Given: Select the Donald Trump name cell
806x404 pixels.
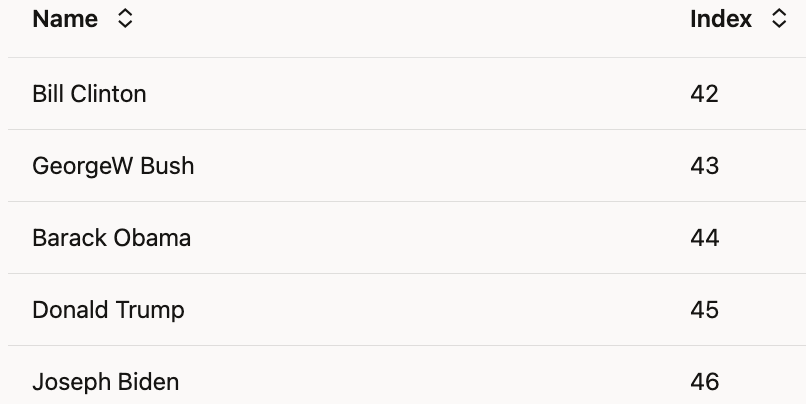Looking at the screenshot, I should tap(108, 310).
